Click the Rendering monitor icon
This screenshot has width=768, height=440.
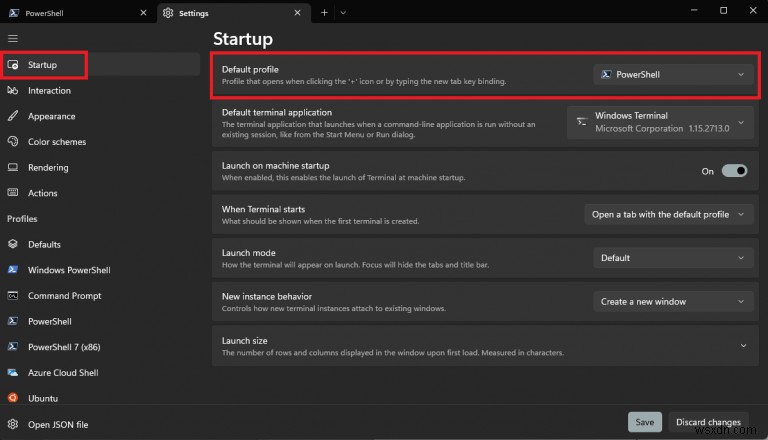(13, 167)
